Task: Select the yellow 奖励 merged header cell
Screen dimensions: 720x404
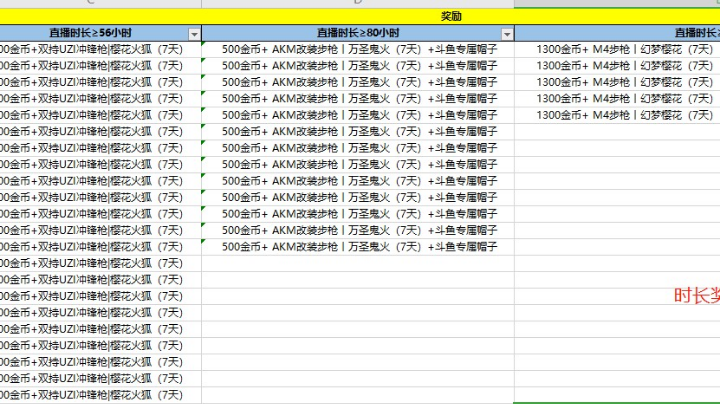Action: [x=360, y=17]
